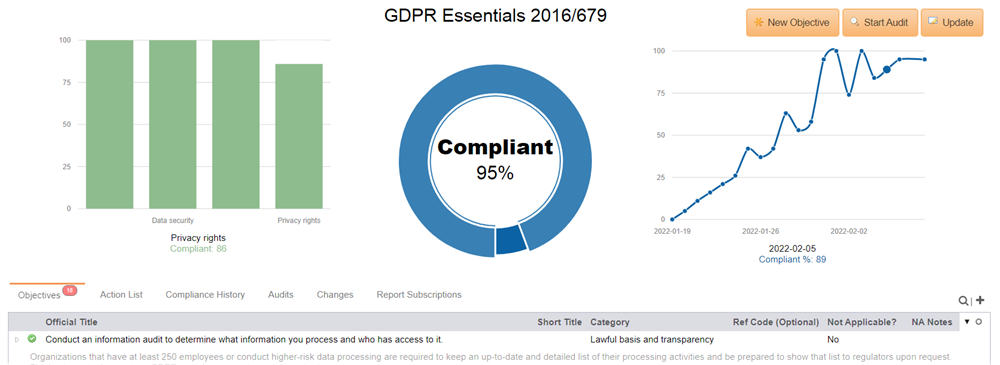
Task: Click the Ref Code (Optional) column header
Action: point(776,322)
